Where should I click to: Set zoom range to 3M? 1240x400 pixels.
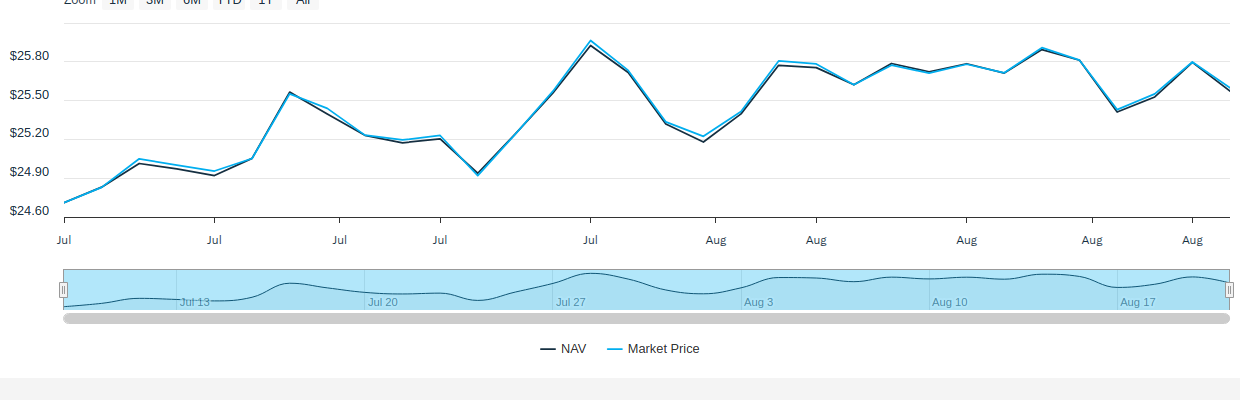[155, 3]
